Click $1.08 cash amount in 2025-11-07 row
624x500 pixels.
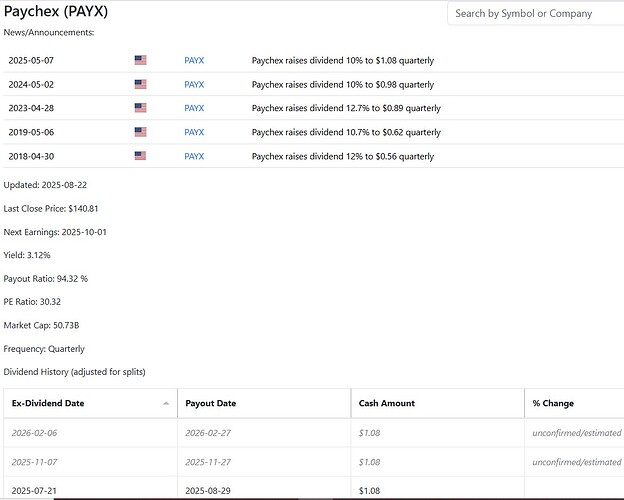pyautogui.click(x=369, y=462)
